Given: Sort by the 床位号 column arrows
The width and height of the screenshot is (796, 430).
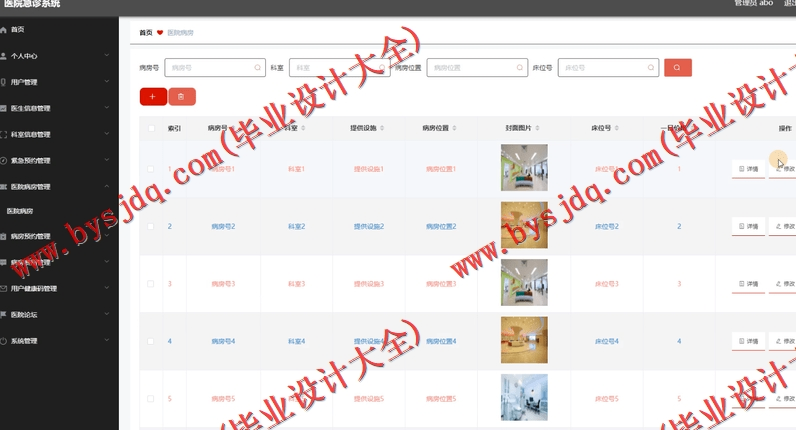Looking at the screenshot, I should 616,128.
